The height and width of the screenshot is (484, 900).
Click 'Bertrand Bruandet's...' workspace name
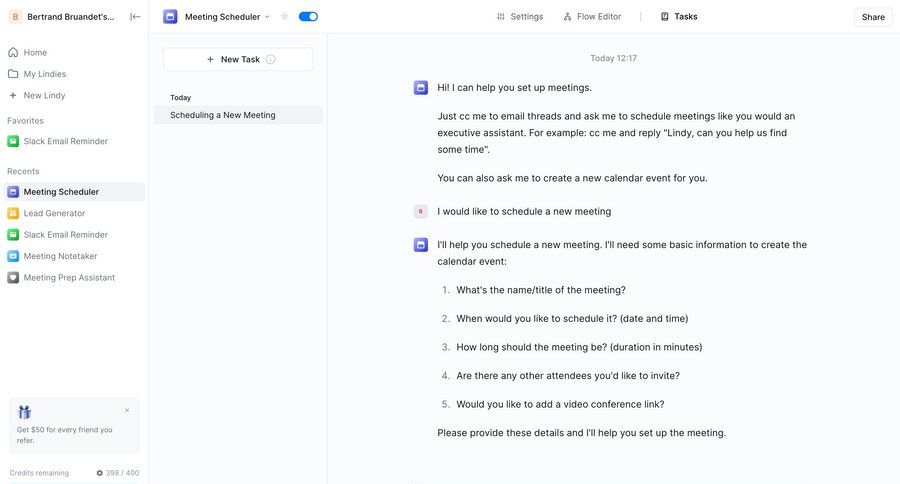coord(71,17)
